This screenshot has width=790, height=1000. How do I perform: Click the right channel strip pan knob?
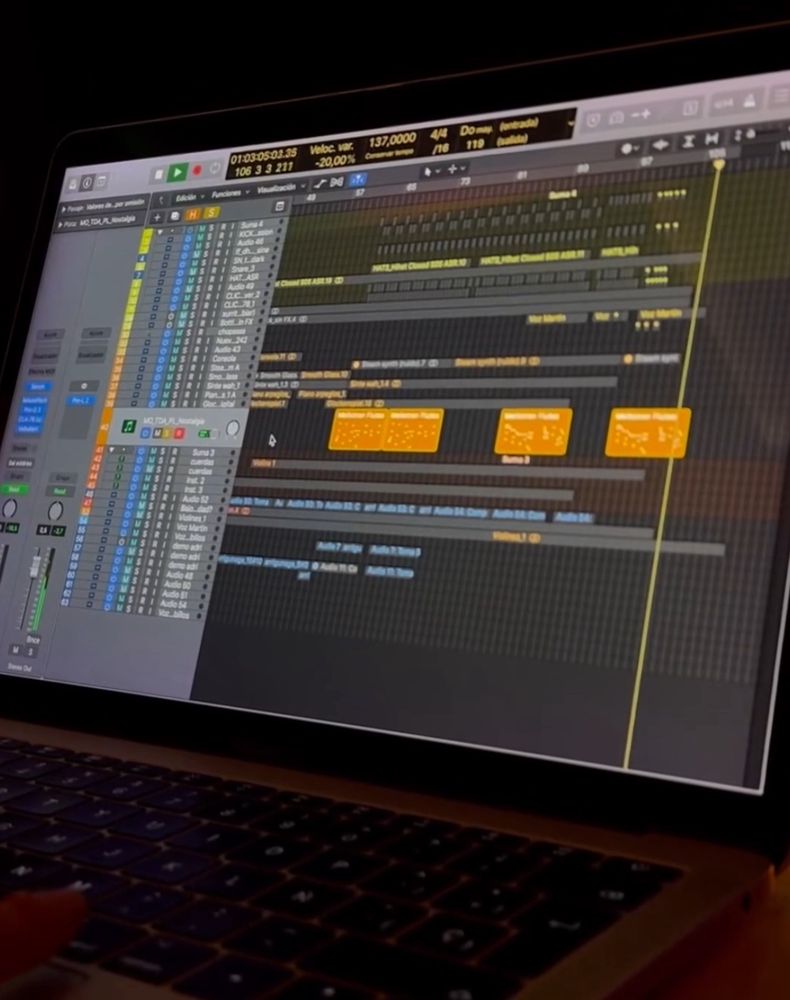[55, 510]
